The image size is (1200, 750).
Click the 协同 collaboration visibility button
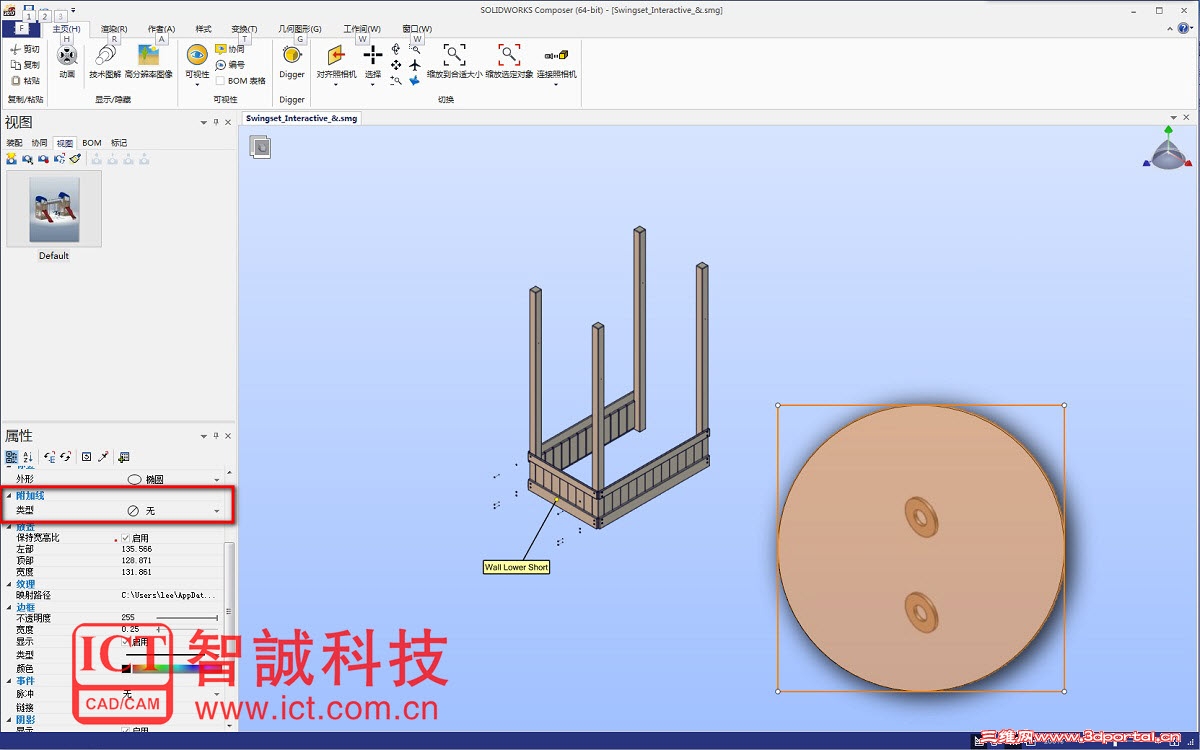(x=230, y=49)
